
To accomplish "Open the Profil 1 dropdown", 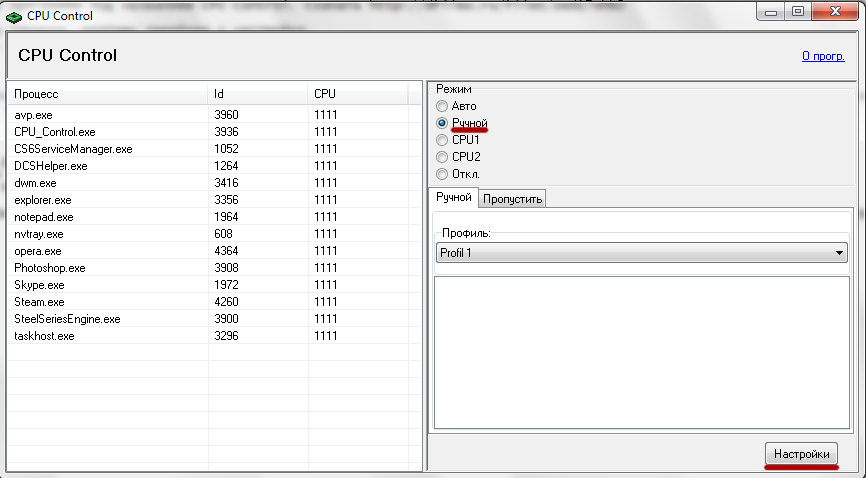I will pos(641,253).
